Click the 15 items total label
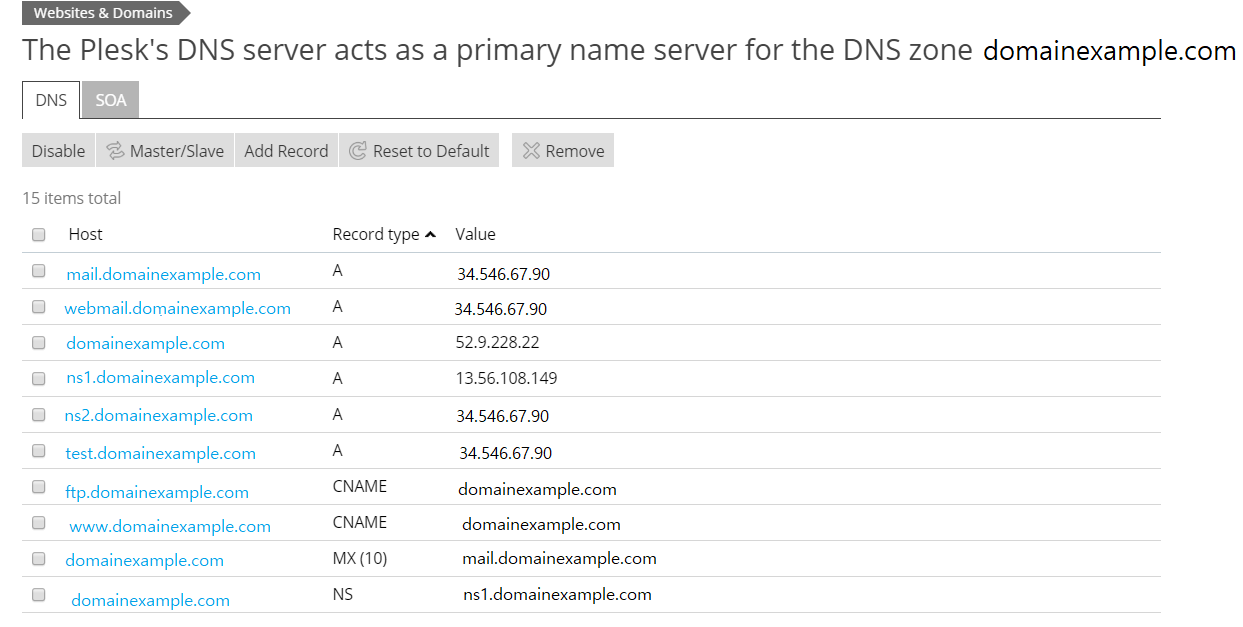Screen dimensions: 1243x627 point(72,198)
